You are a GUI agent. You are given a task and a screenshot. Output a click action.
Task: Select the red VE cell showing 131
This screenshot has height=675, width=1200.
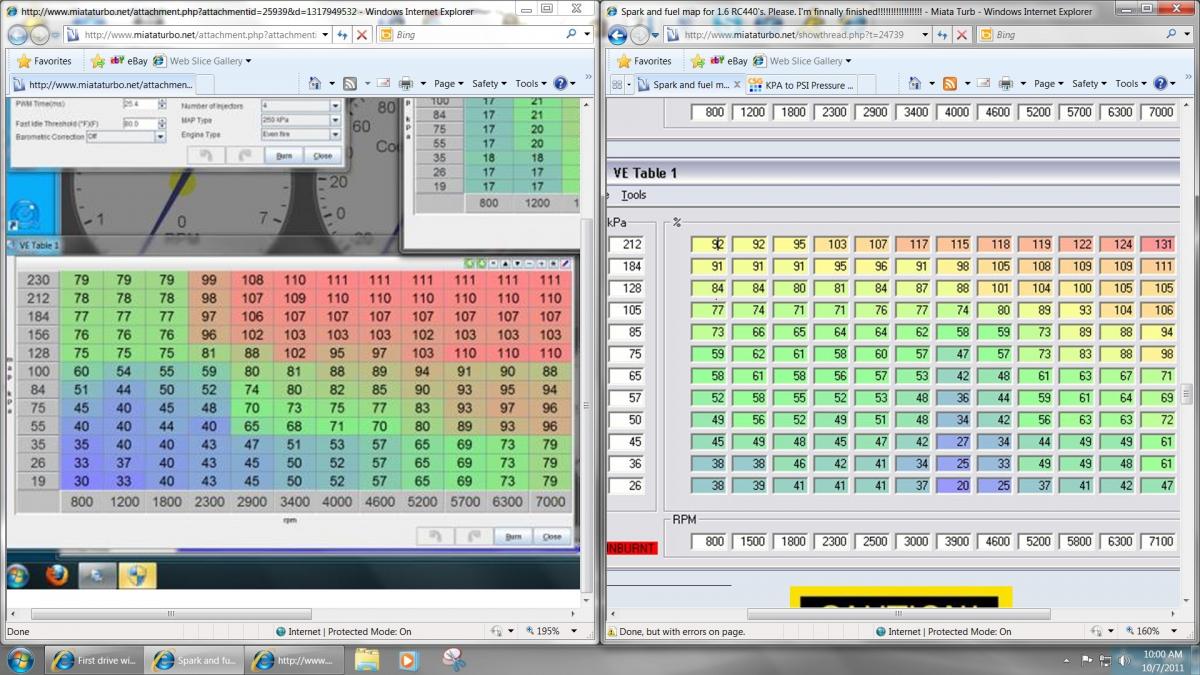coord(1162,244)
